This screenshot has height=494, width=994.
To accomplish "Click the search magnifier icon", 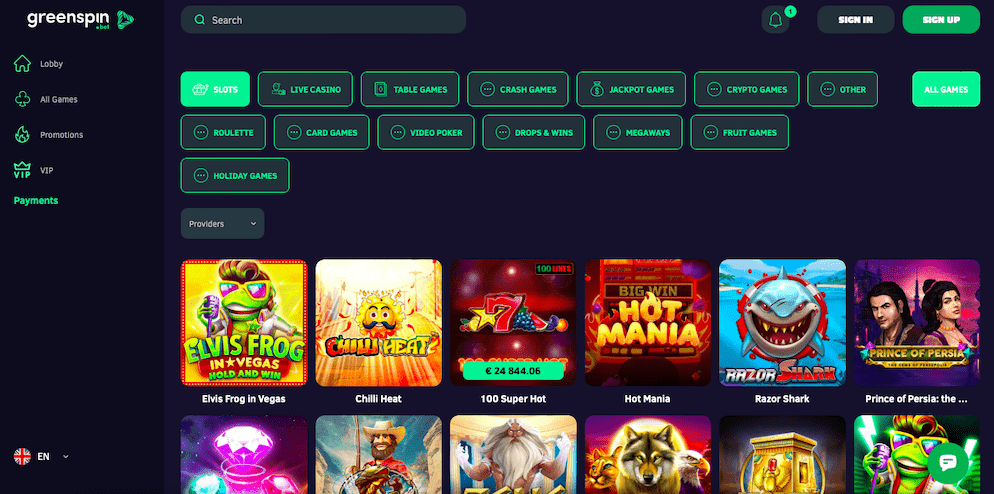I will click(200, 20).
